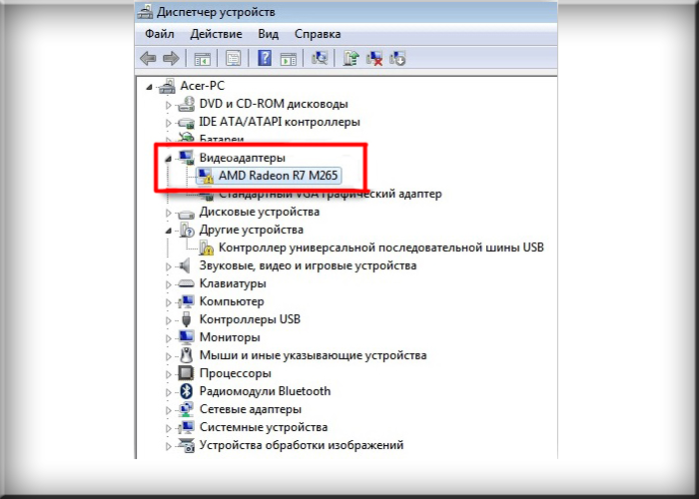
Task: Expand Дисковые устройства branch
Action: tap(169, 213)
